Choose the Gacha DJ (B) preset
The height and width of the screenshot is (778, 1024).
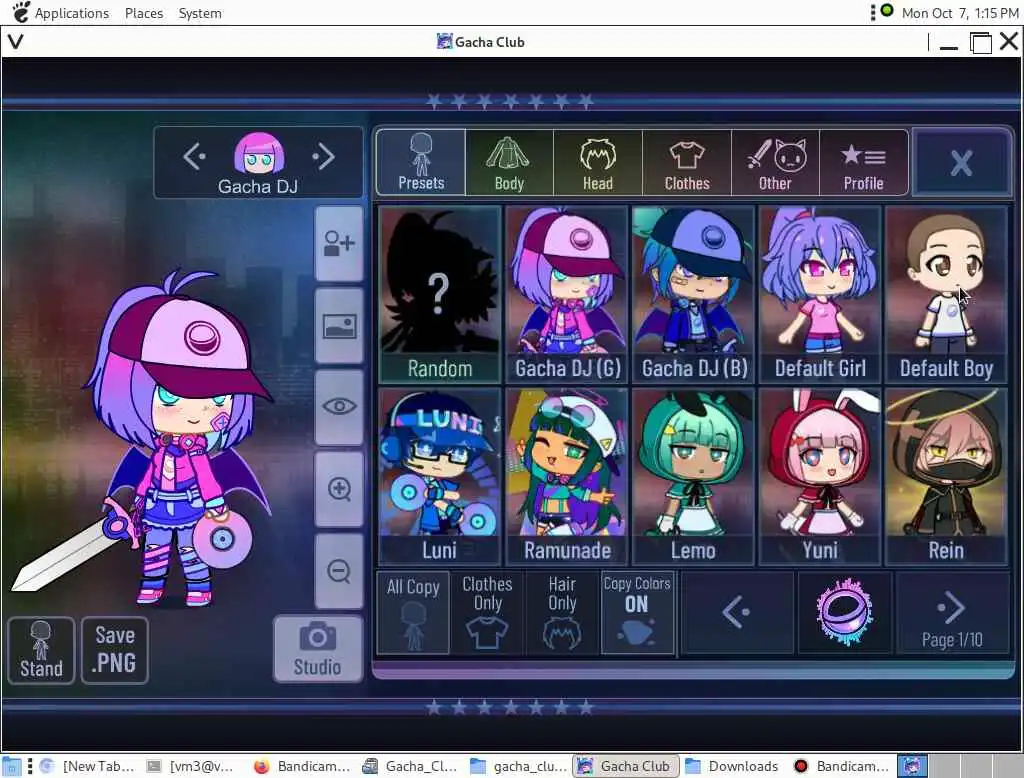(x=693, y=295)
